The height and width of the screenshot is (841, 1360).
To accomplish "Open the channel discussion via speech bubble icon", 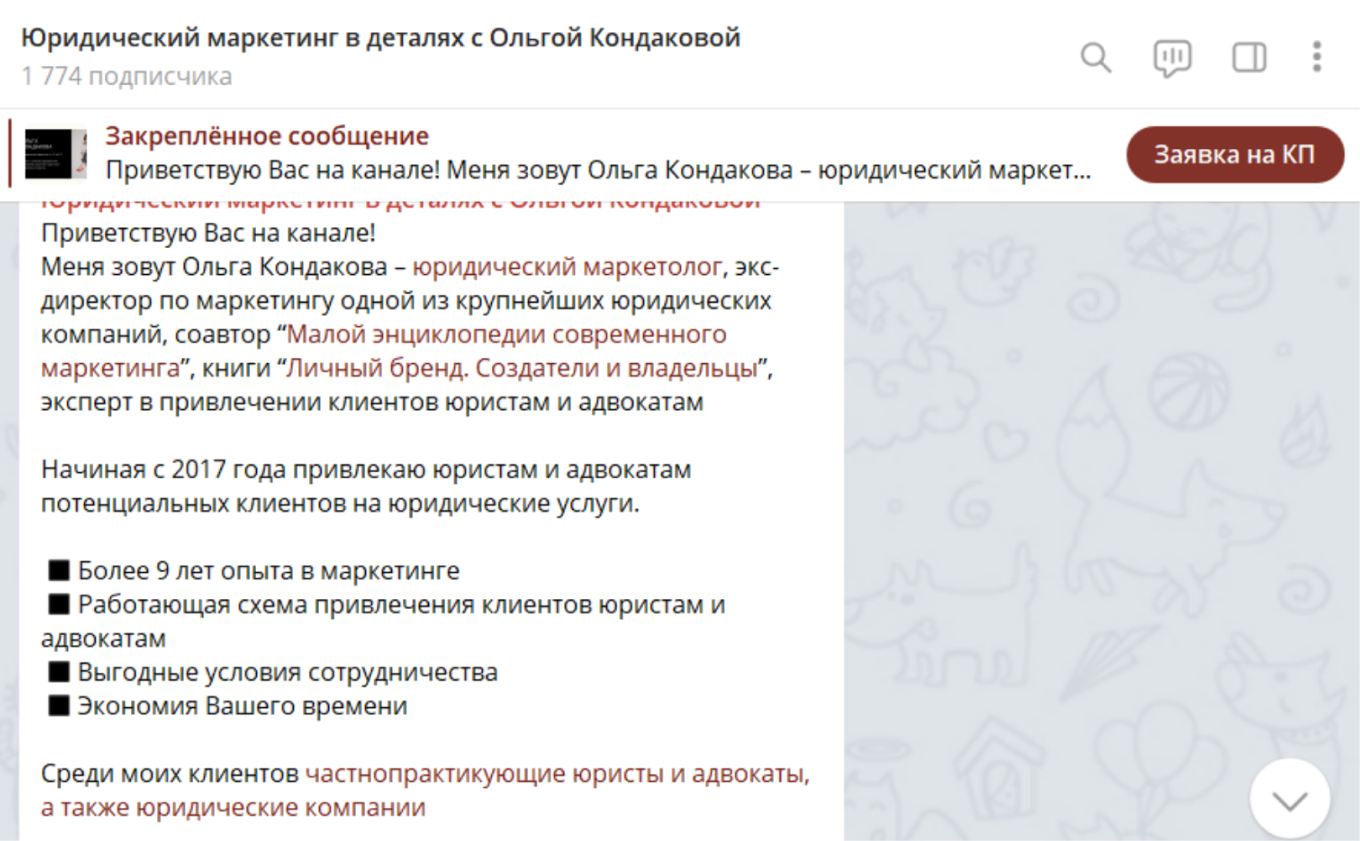I will (1170, 58).
